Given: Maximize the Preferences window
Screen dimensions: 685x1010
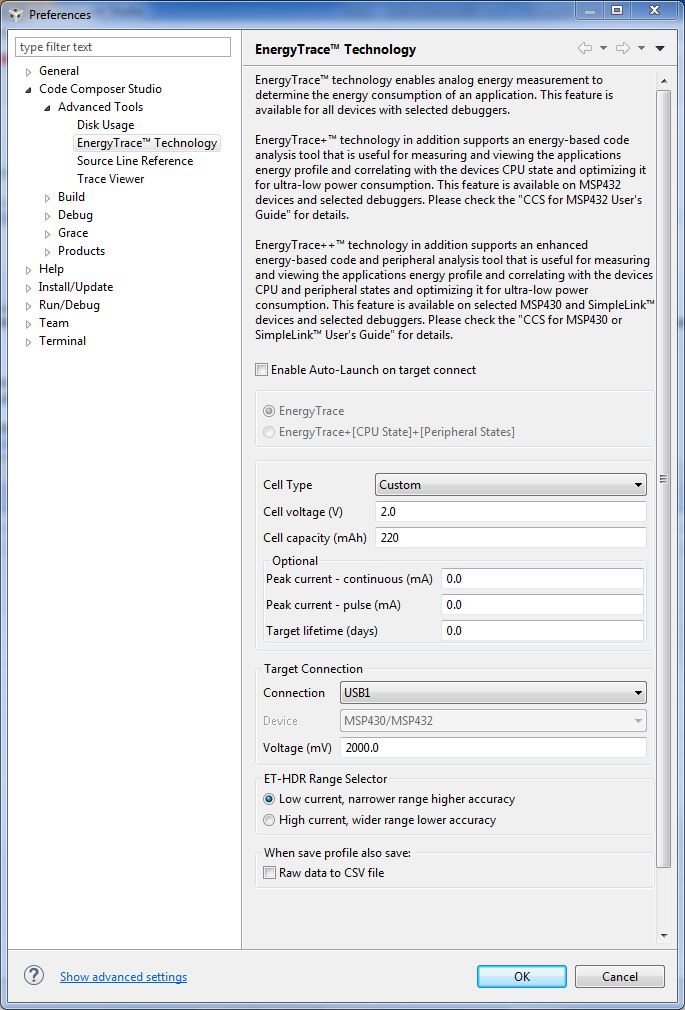Looking at the screenshot, I should (617, 10).
